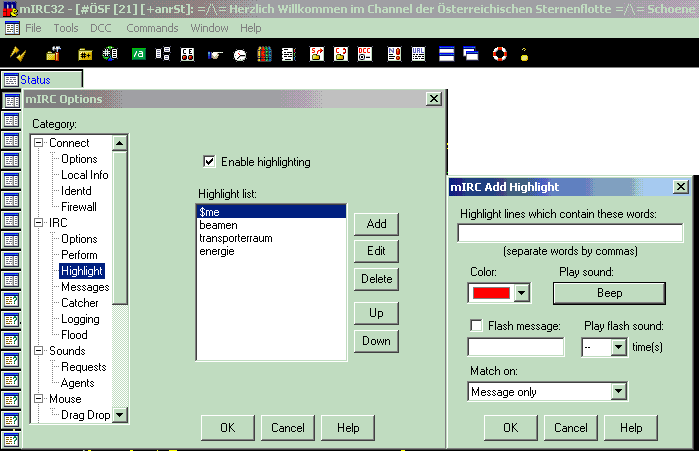The width and height of the screenshot is (699, 451).
Task: Click the Category scrollbar up arrow
Action: (119, 143)
